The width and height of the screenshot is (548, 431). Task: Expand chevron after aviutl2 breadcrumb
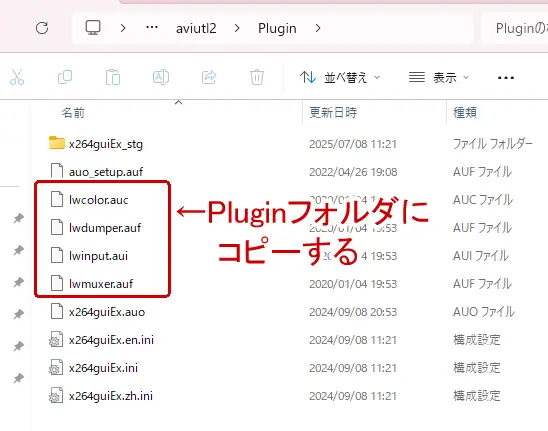237,28
